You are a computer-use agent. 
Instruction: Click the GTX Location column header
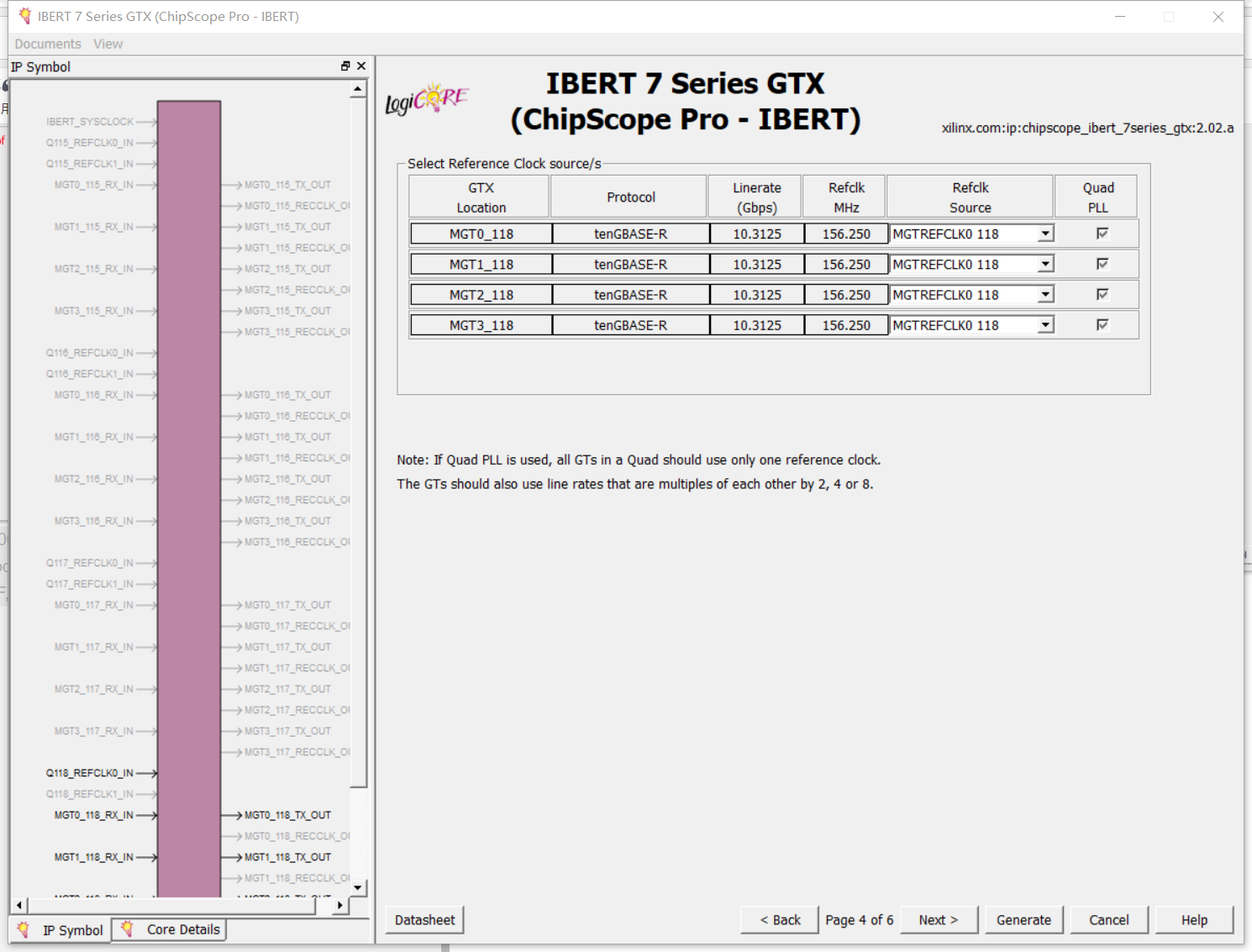pos(480,197)
